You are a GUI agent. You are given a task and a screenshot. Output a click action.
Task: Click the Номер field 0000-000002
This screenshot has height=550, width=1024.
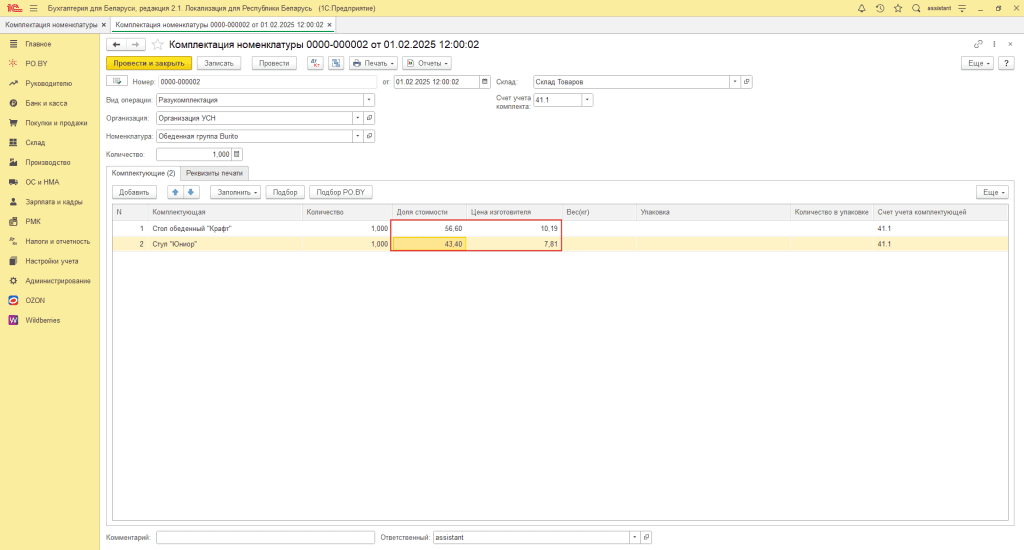pyautogui.click(x=267, y=82)
